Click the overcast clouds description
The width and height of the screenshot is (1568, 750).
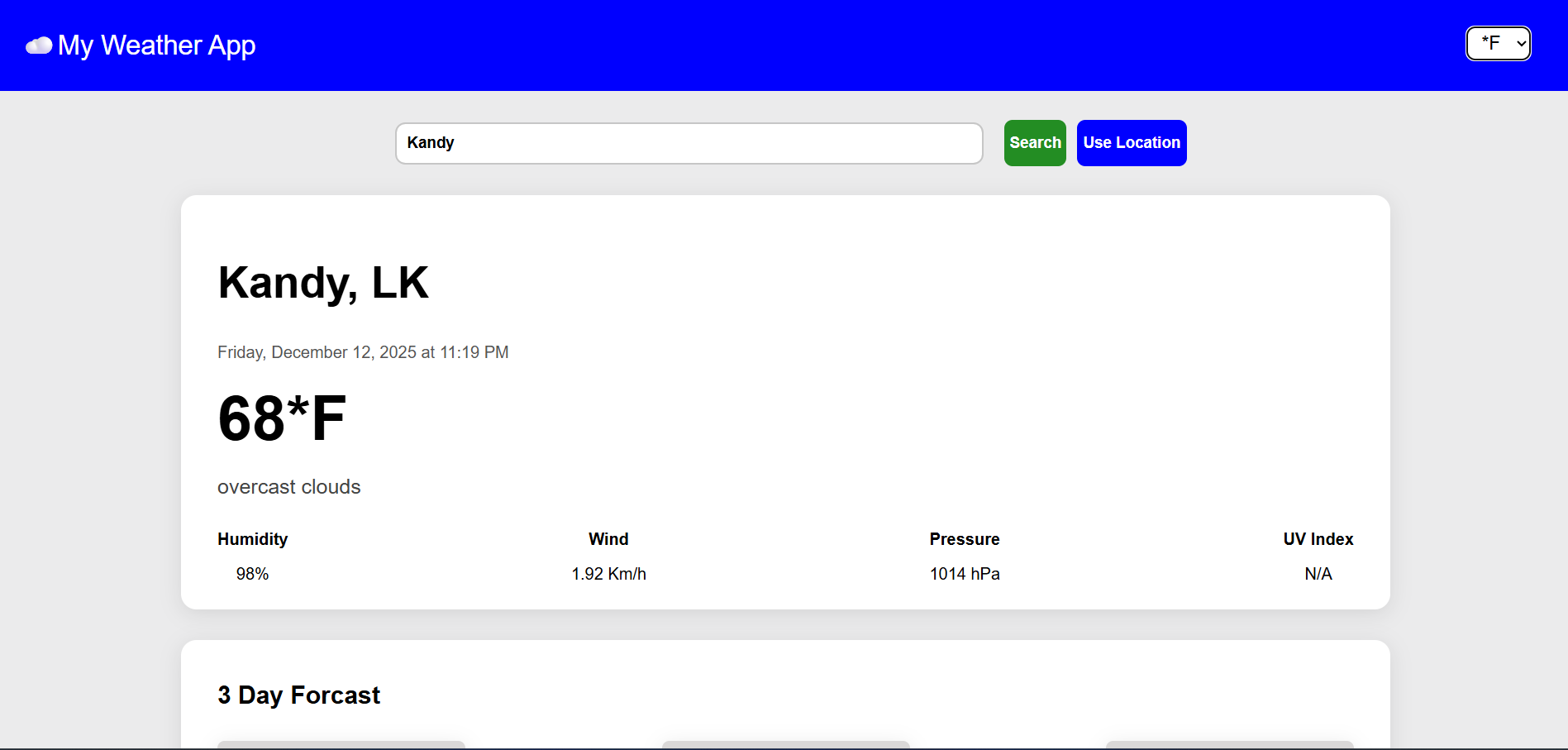pyautogui.click(x=288, y=487)
